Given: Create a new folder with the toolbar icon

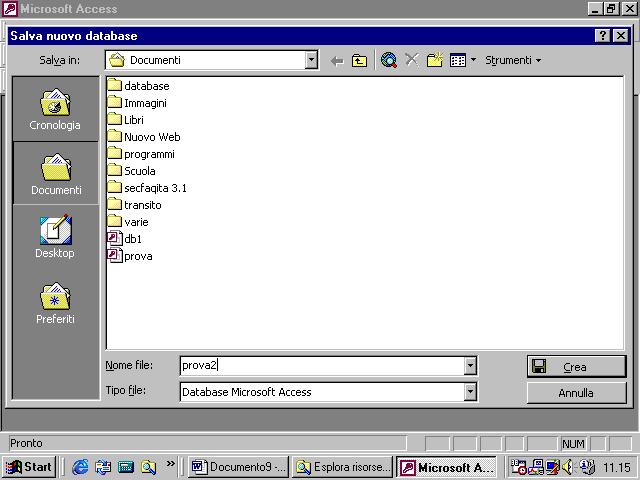Looking at the screenshot, I should tap(435, 60).
